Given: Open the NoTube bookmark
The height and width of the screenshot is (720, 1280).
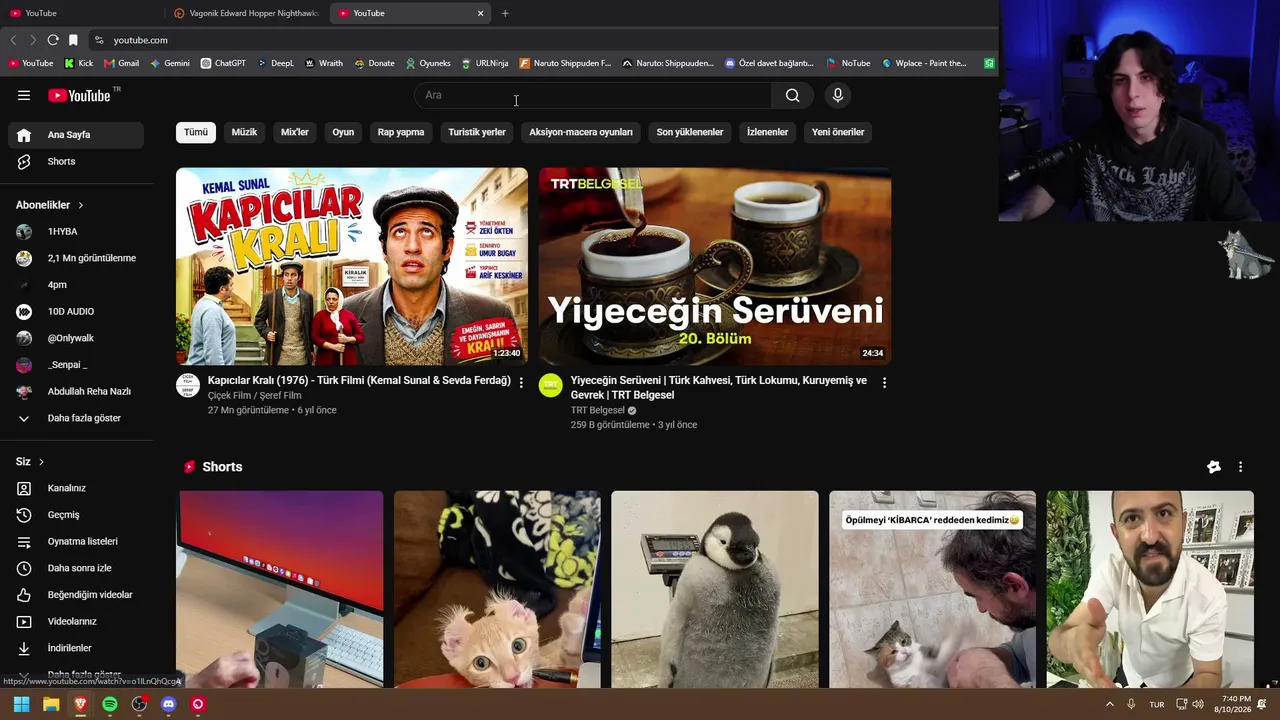Looking at the screenshot, I should [848, 63].
